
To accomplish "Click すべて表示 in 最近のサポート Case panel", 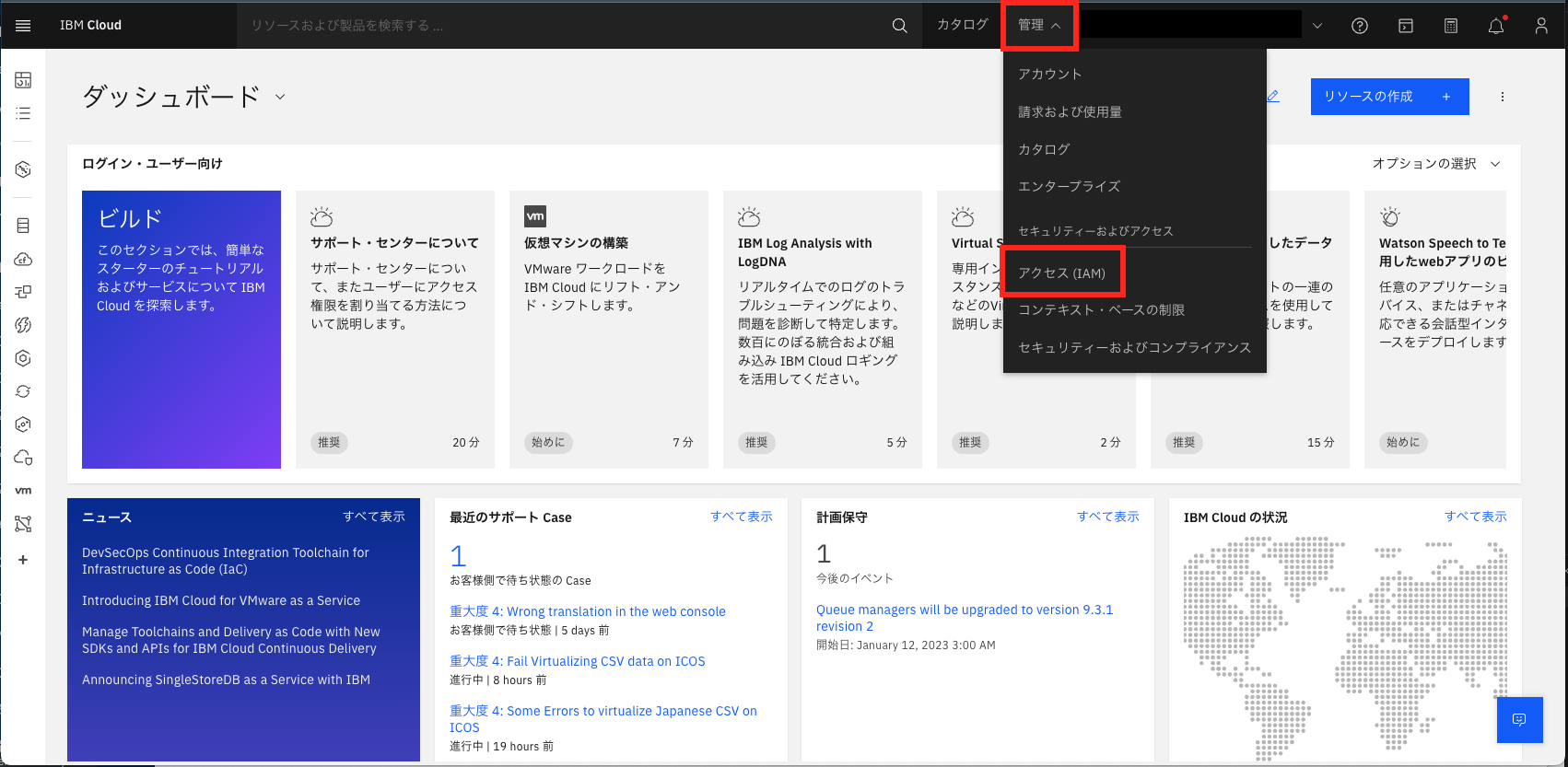I will pos(742,517).
